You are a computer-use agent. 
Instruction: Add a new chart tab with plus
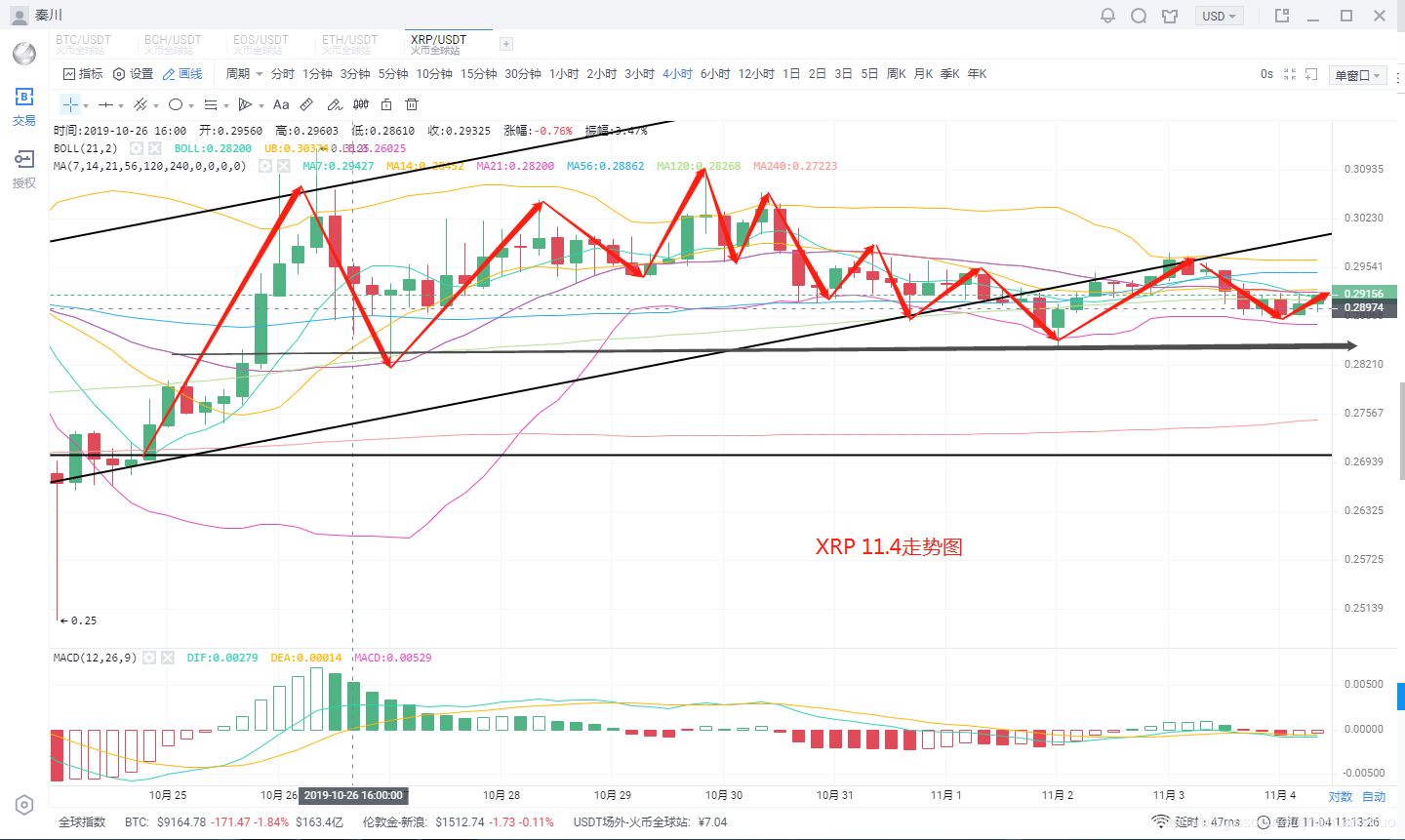click(505, 44)
